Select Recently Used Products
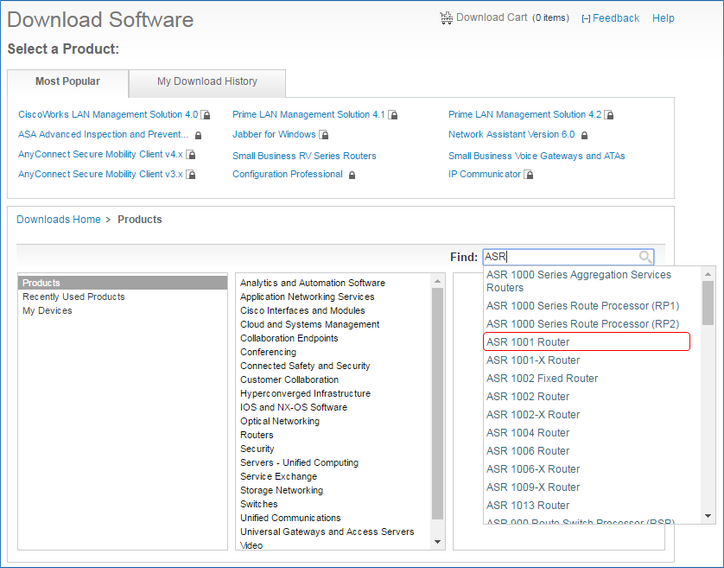The width and height of the screenshot is (724, 568). (x=73, y=296)
